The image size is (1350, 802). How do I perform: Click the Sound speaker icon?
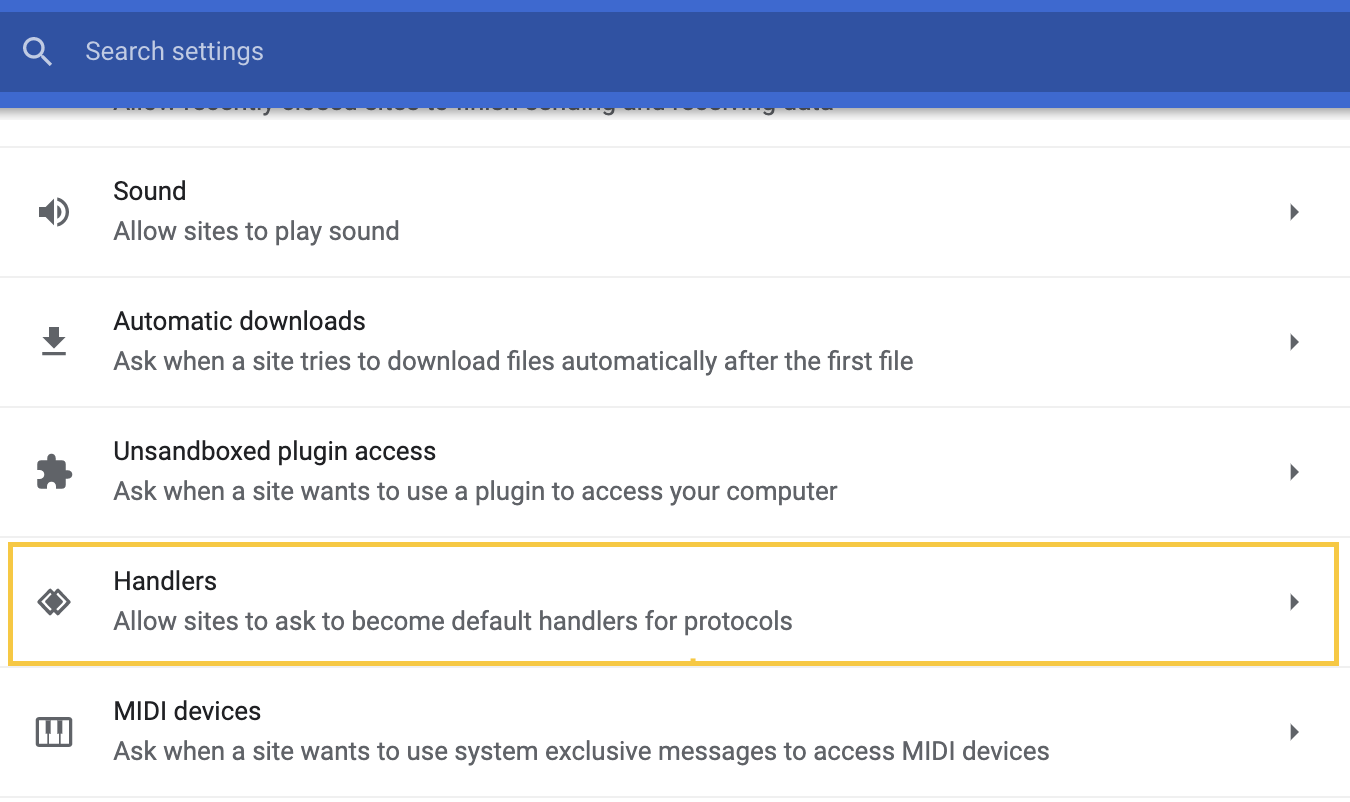point(54,212)
